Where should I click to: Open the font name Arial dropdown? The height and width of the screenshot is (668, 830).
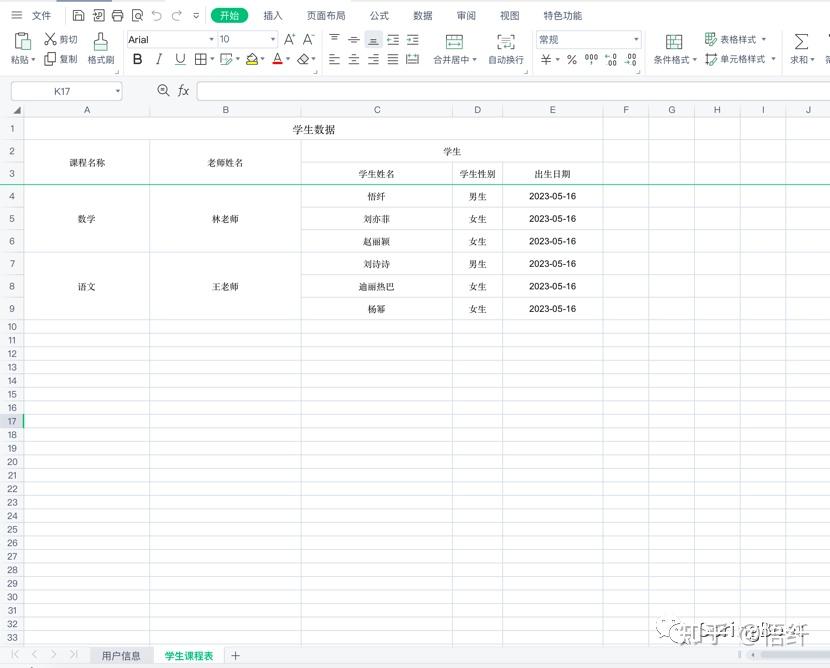tap(213, 40)
